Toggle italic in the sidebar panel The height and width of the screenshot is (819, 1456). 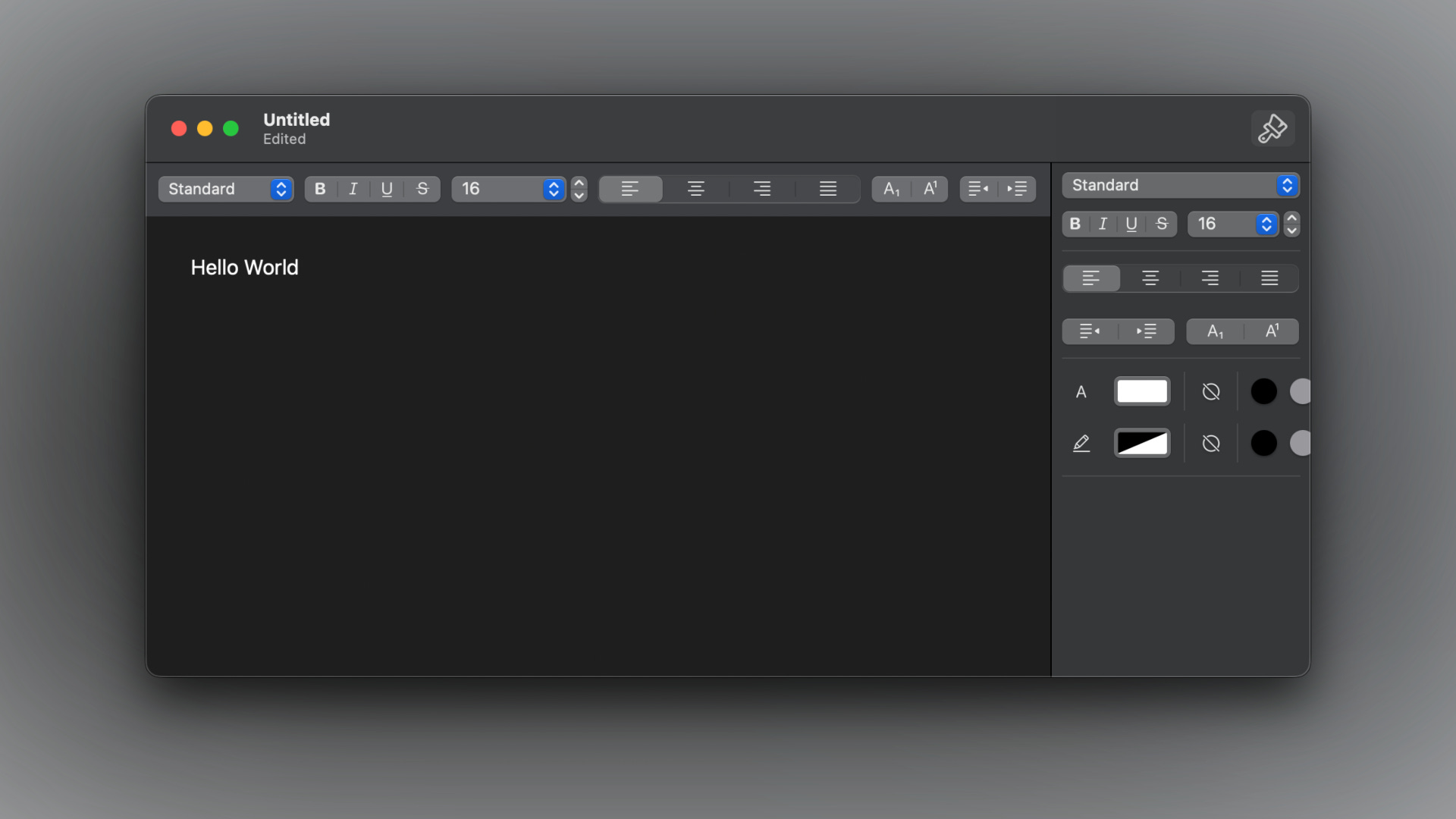[1103, 224]
